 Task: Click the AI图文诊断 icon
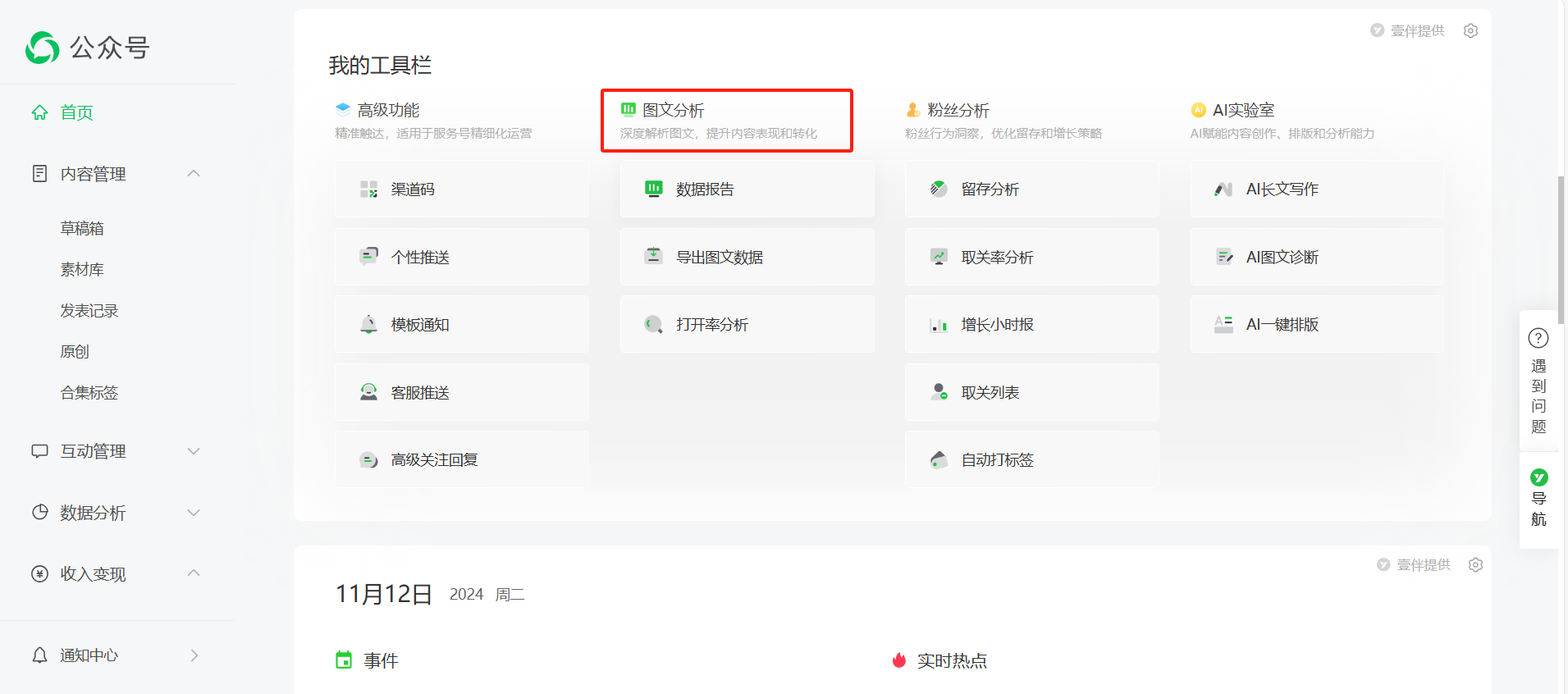(x=1223, y=257)
